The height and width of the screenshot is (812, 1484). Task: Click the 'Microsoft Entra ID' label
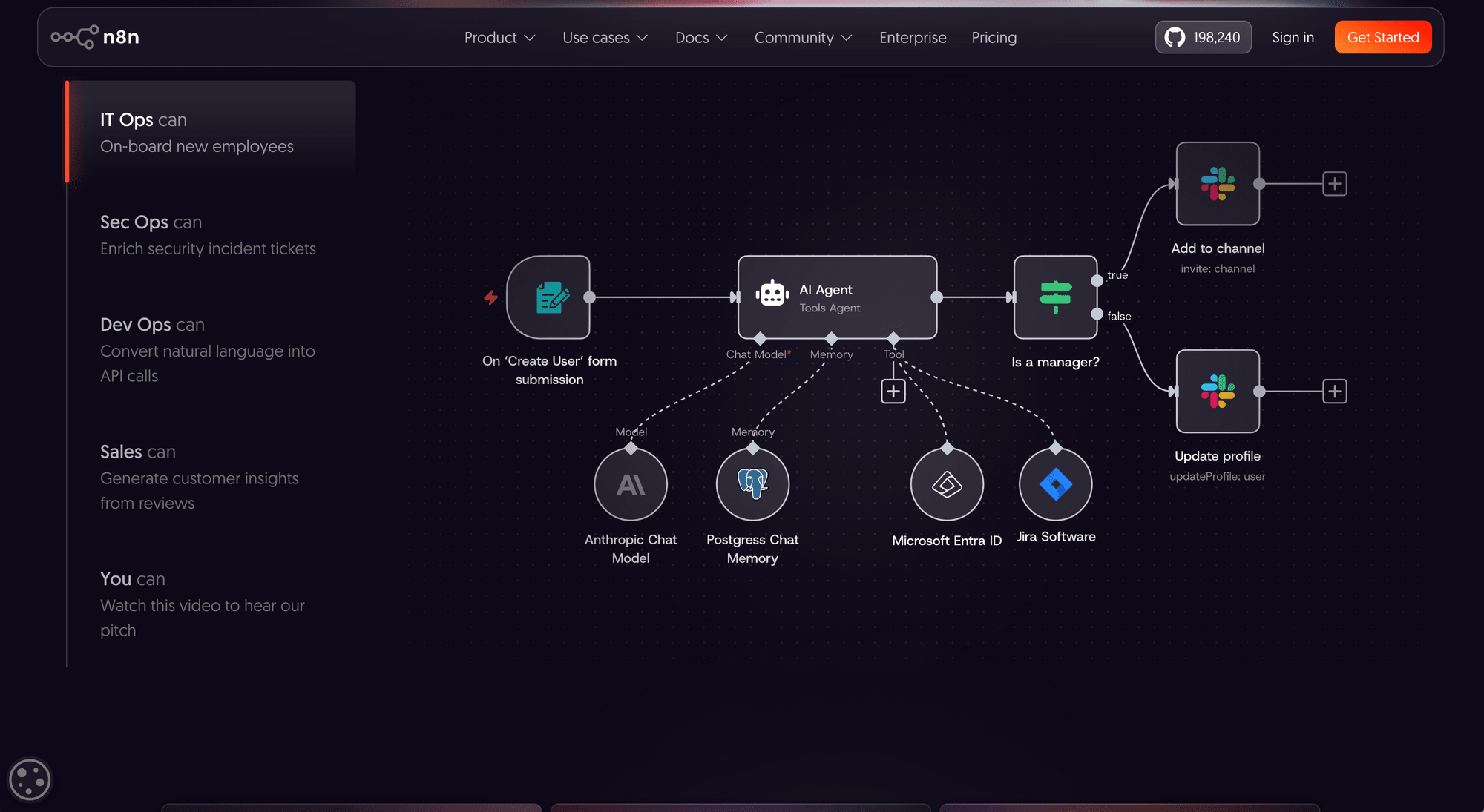pyautogui.click(x=947, y=541)
